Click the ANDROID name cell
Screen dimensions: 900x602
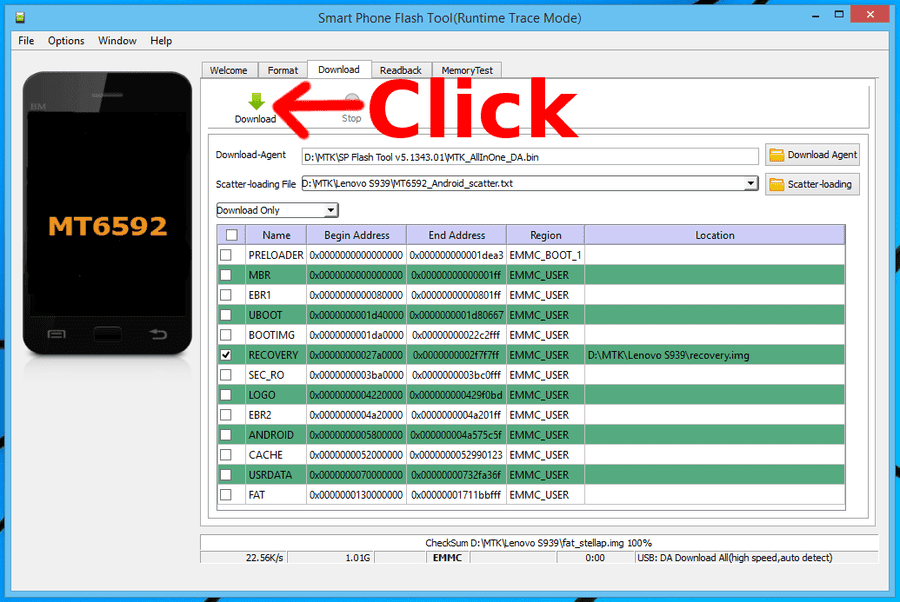276,435
